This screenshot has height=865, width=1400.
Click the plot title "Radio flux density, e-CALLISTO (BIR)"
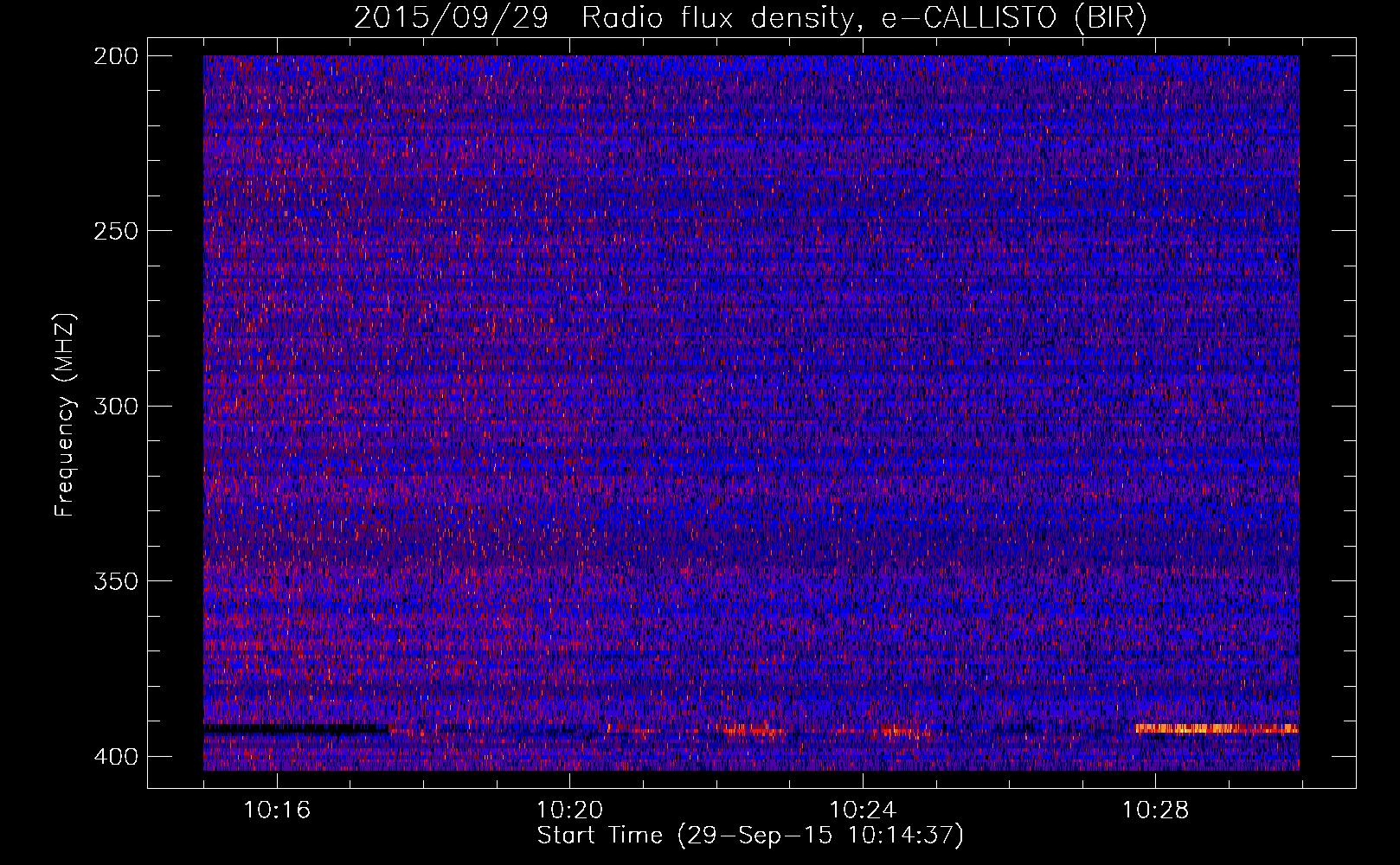864,18
